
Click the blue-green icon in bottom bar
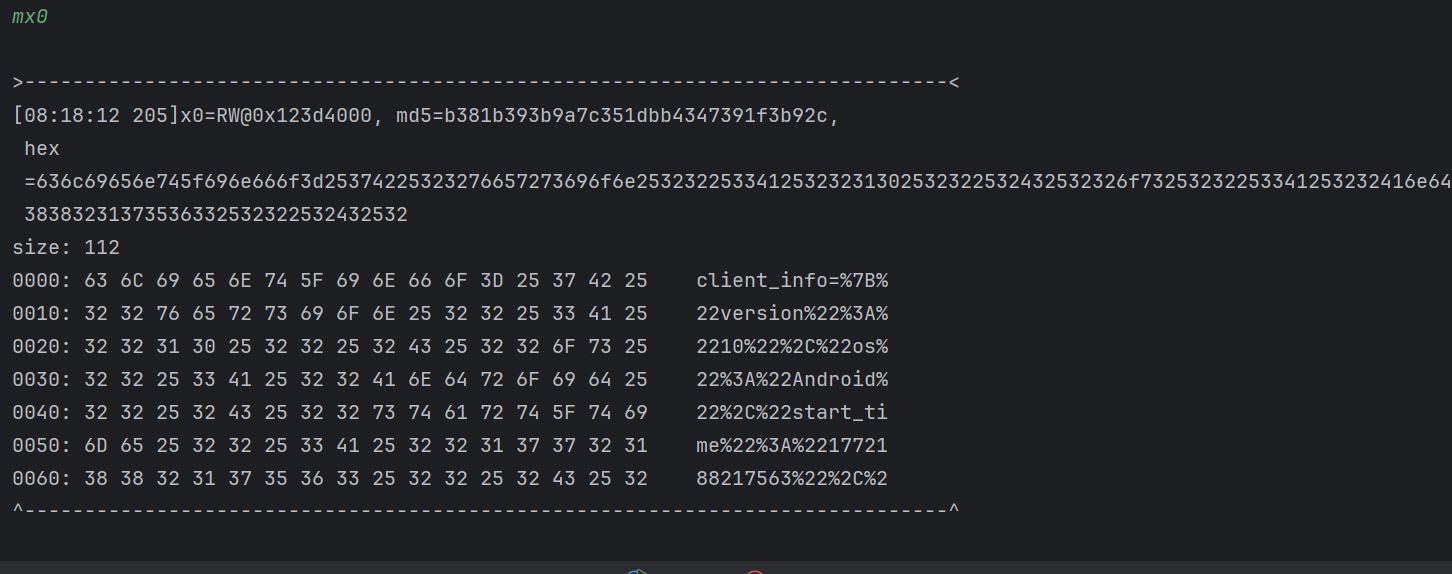[637, 571]
